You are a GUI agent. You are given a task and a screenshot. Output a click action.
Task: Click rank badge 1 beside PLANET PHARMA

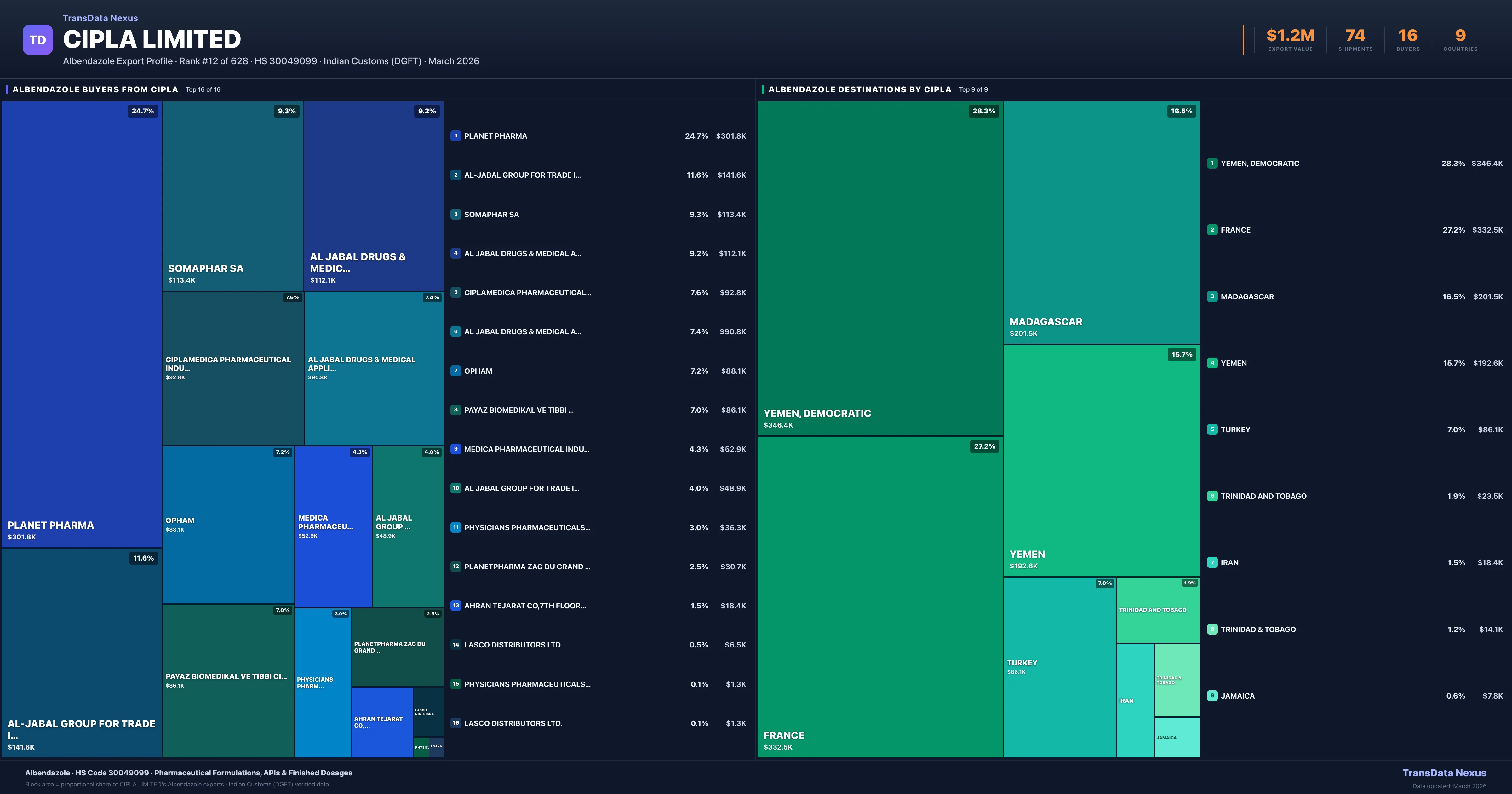(x=455, y=136)
